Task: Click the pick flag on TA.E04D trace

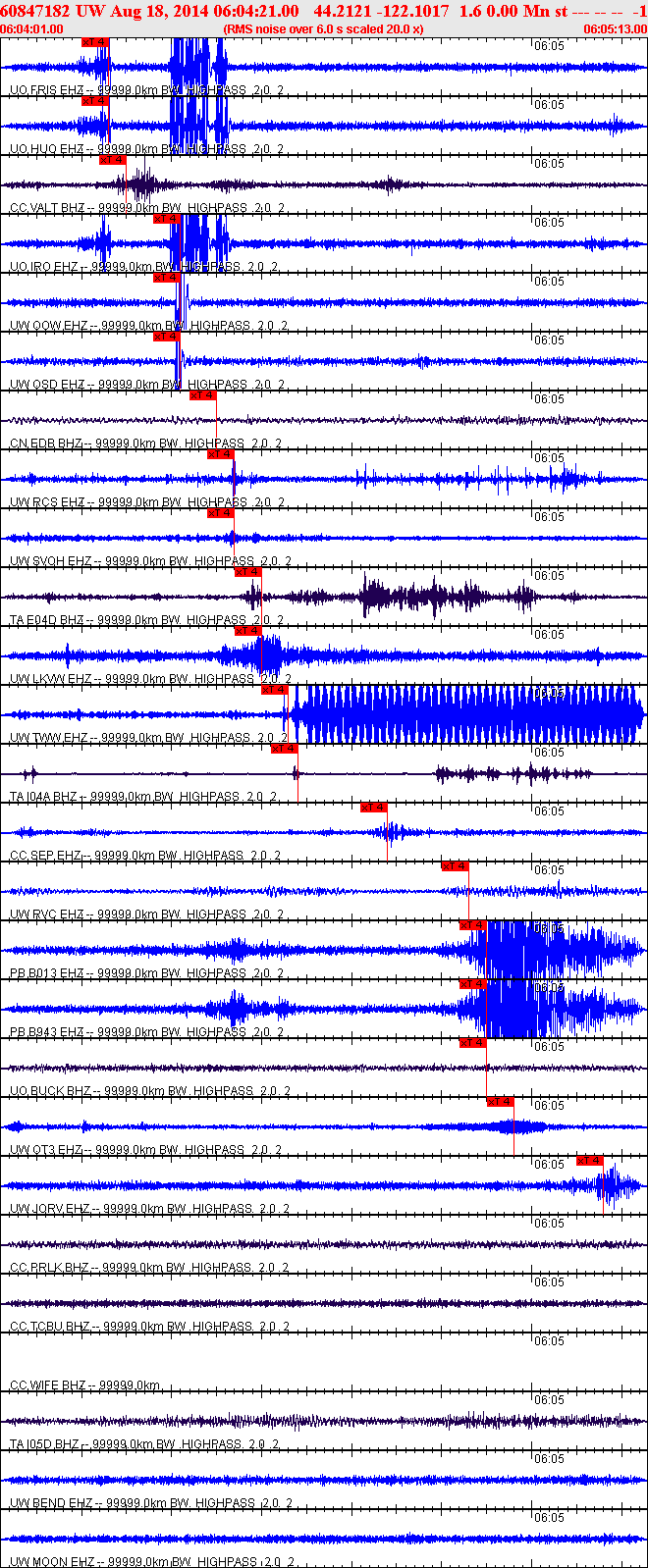Action: (248, 572)
